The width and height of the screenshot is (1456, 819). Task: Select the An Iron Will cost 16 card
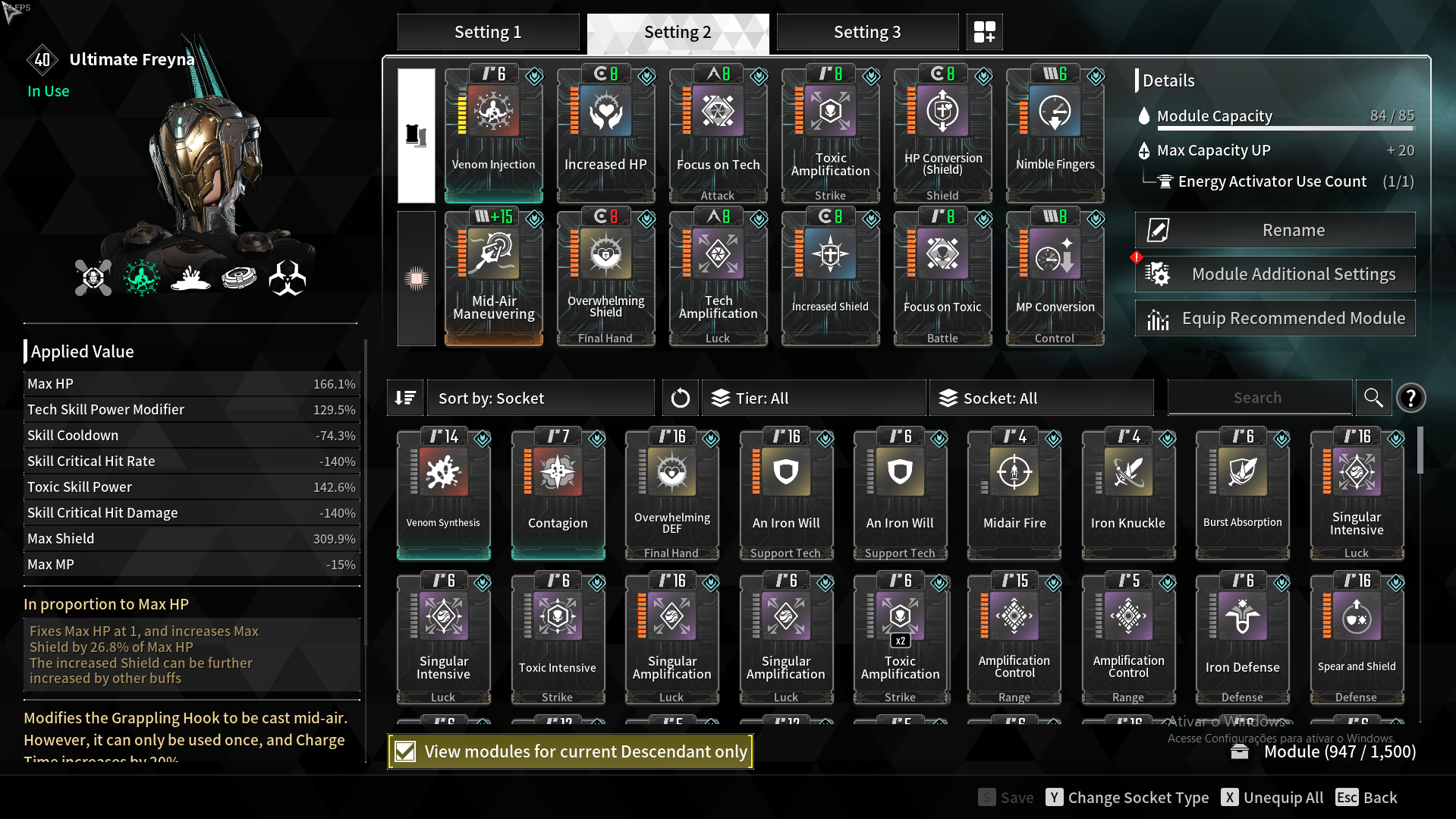pos(786,494)
